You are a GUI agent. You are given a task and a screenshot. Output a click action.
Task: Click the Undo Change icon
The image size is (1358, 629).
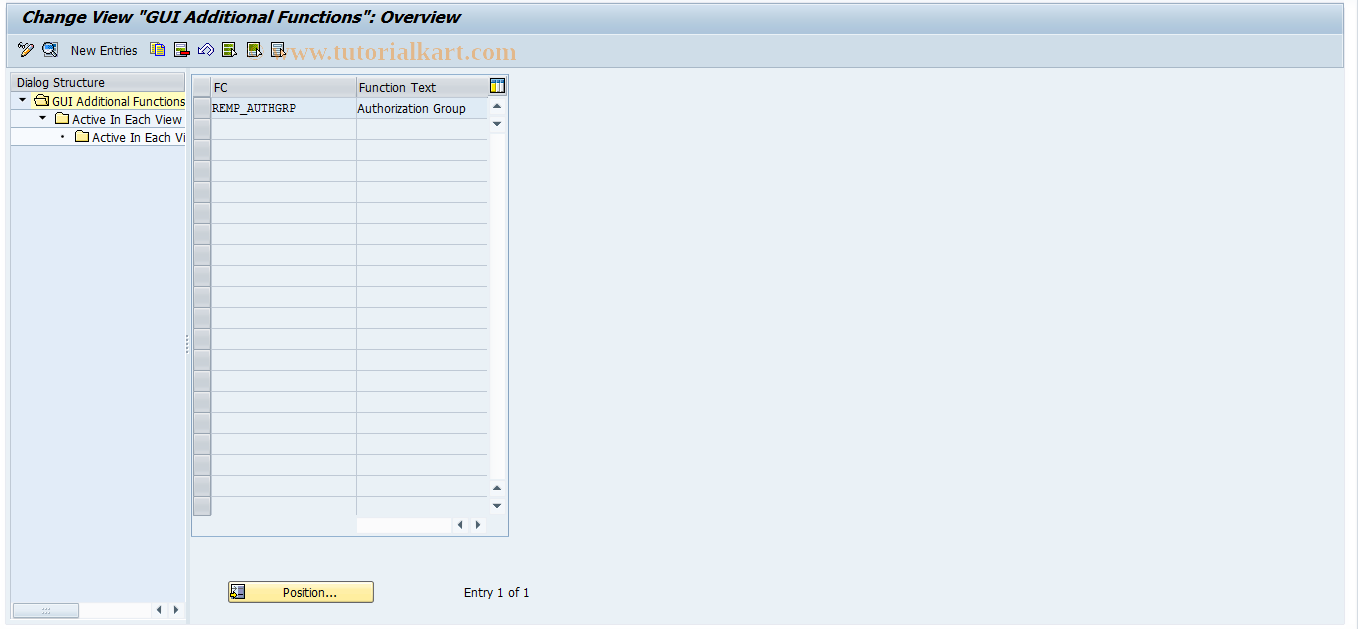[x=206, y=49]
